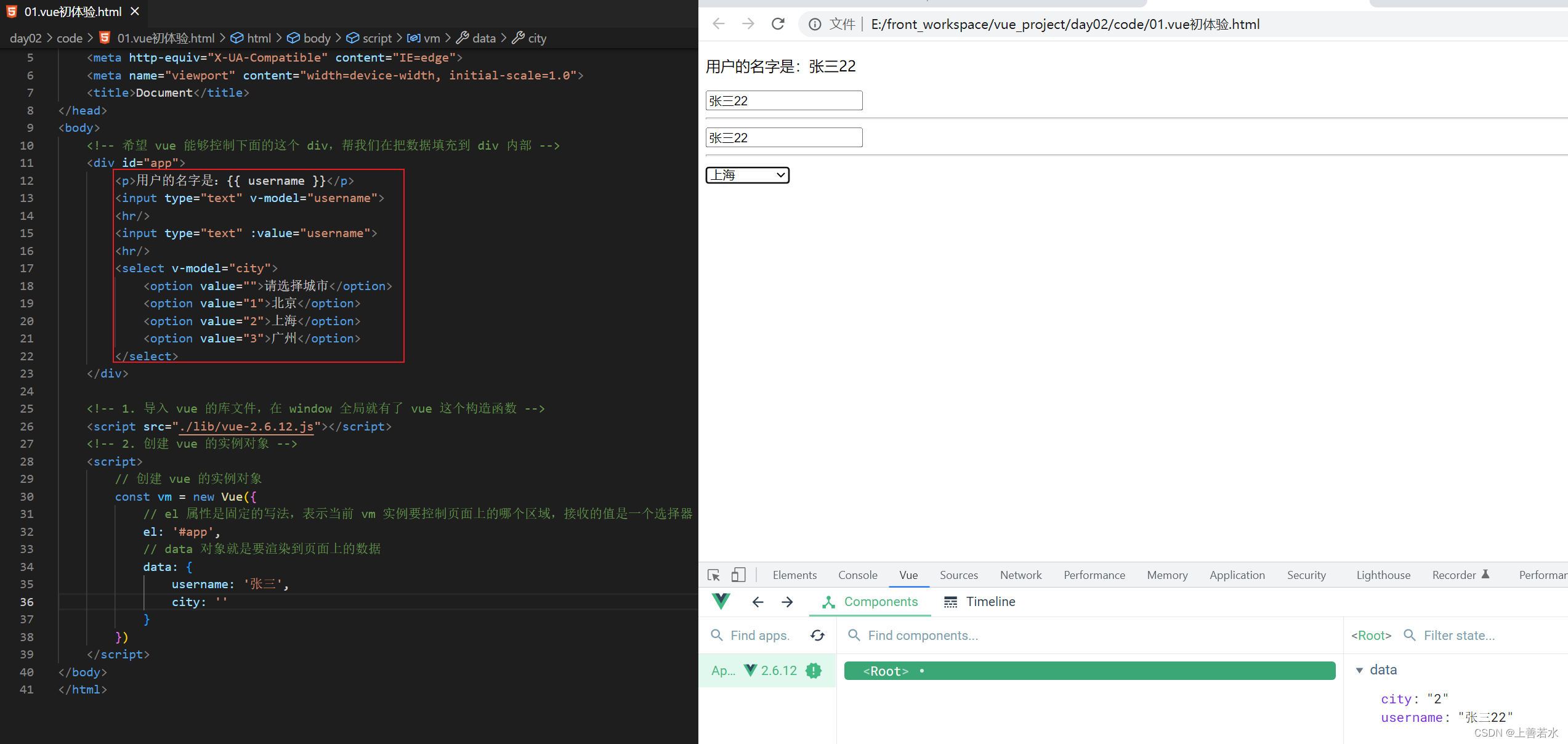Click vm variable icon in breadcrumb

pos(414,38)
